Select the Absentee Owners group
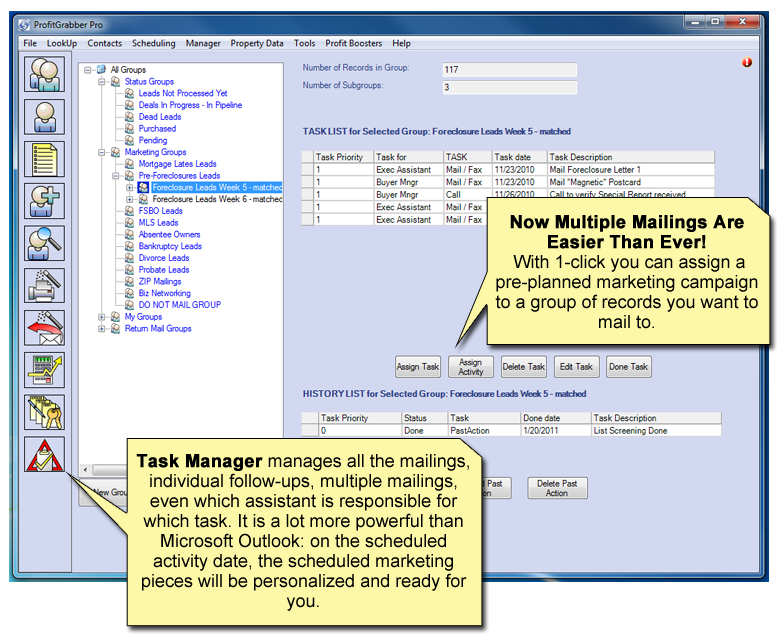Image resolution: width=780 pixels, height=638 pixels. (x=169, y=235)
